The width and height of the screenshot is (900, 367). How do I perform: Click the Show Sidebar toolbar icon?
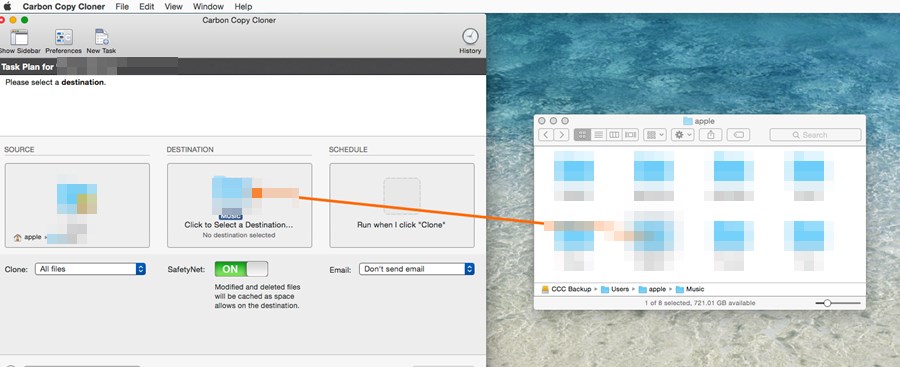point(19,38)
